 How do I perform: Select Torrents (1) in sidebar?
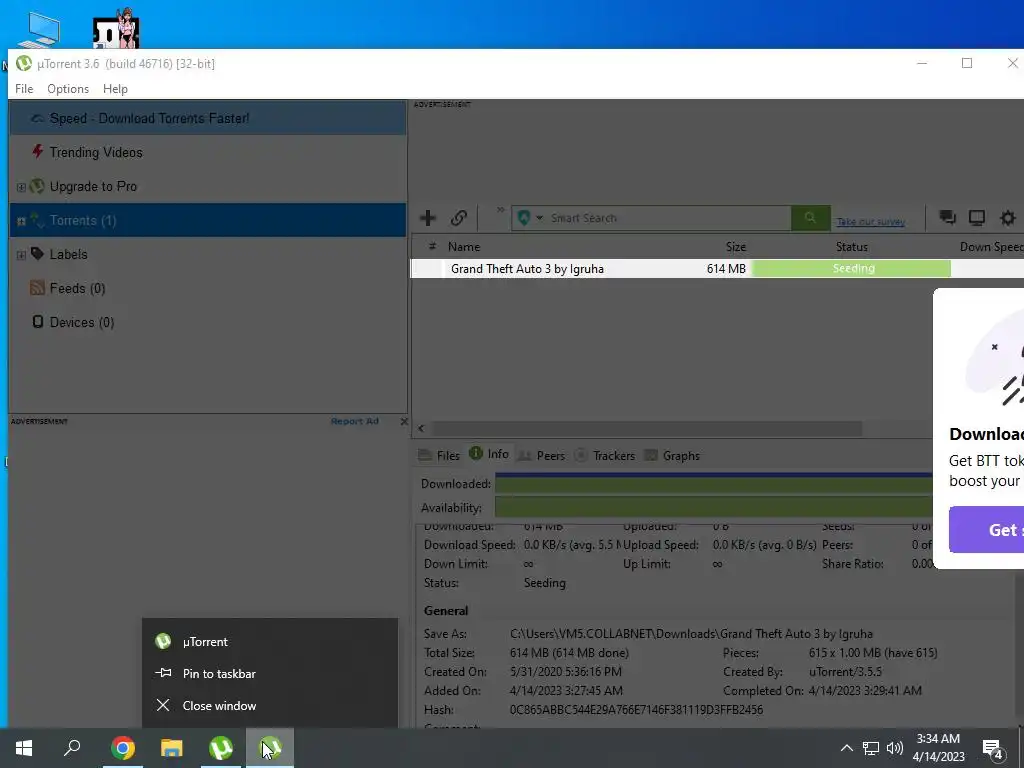[x=208, y=220]
